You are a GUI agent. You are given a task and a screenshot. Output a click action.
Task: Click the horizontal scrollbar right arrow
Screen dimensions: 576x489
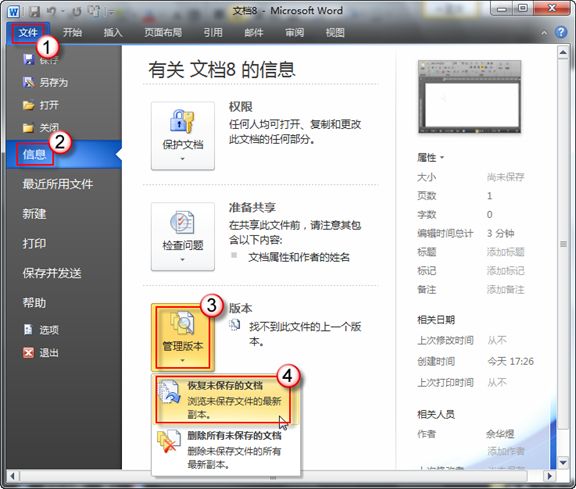[550, 476]
